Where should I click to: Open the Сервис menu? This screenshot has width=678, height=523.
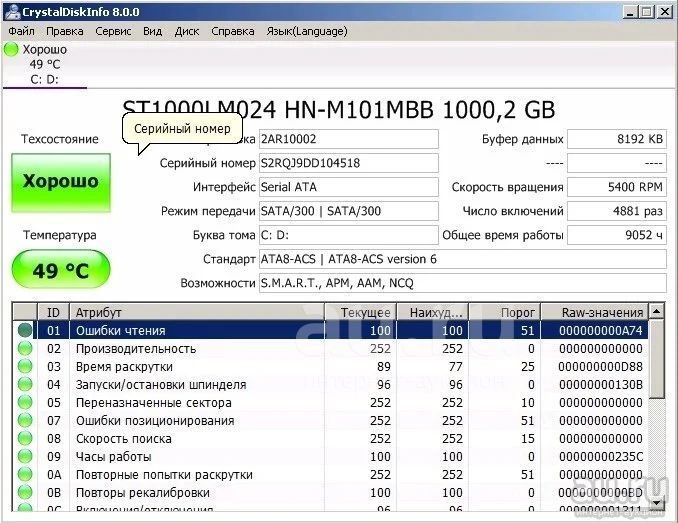(x=113, y=31)
